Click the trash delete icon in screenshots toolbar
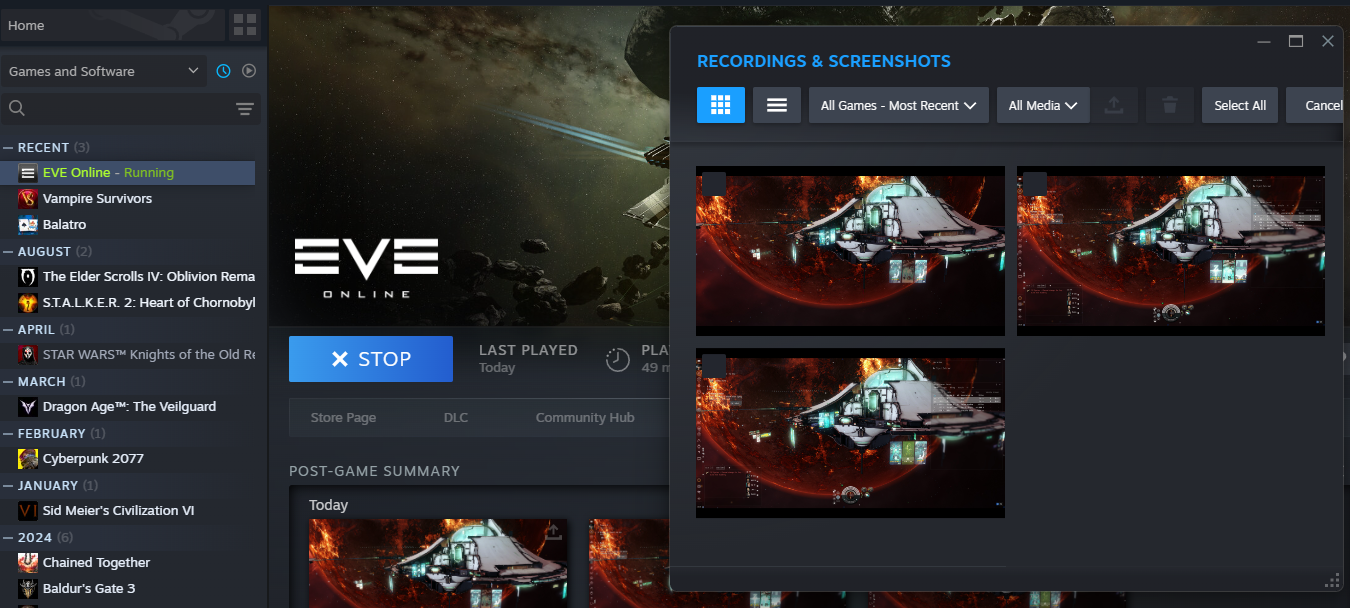Viewport: 1350px width, 608px height. tap(1170, 105)
